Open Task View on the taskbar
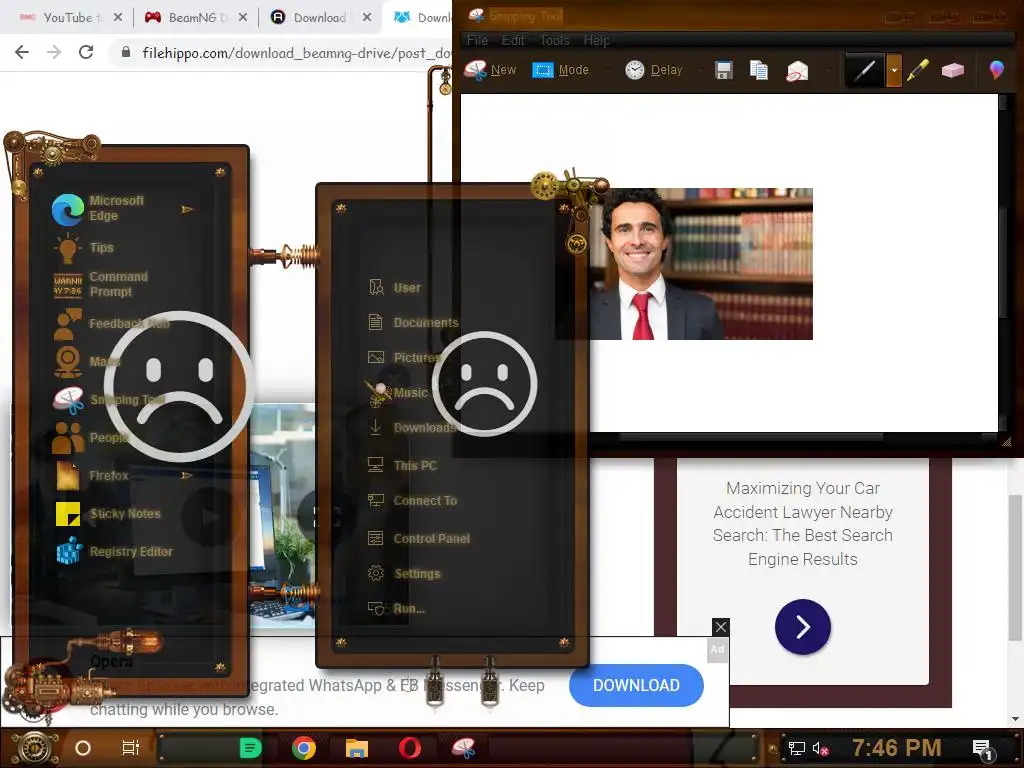This screenshot has height=768, width=1024. 131,748
